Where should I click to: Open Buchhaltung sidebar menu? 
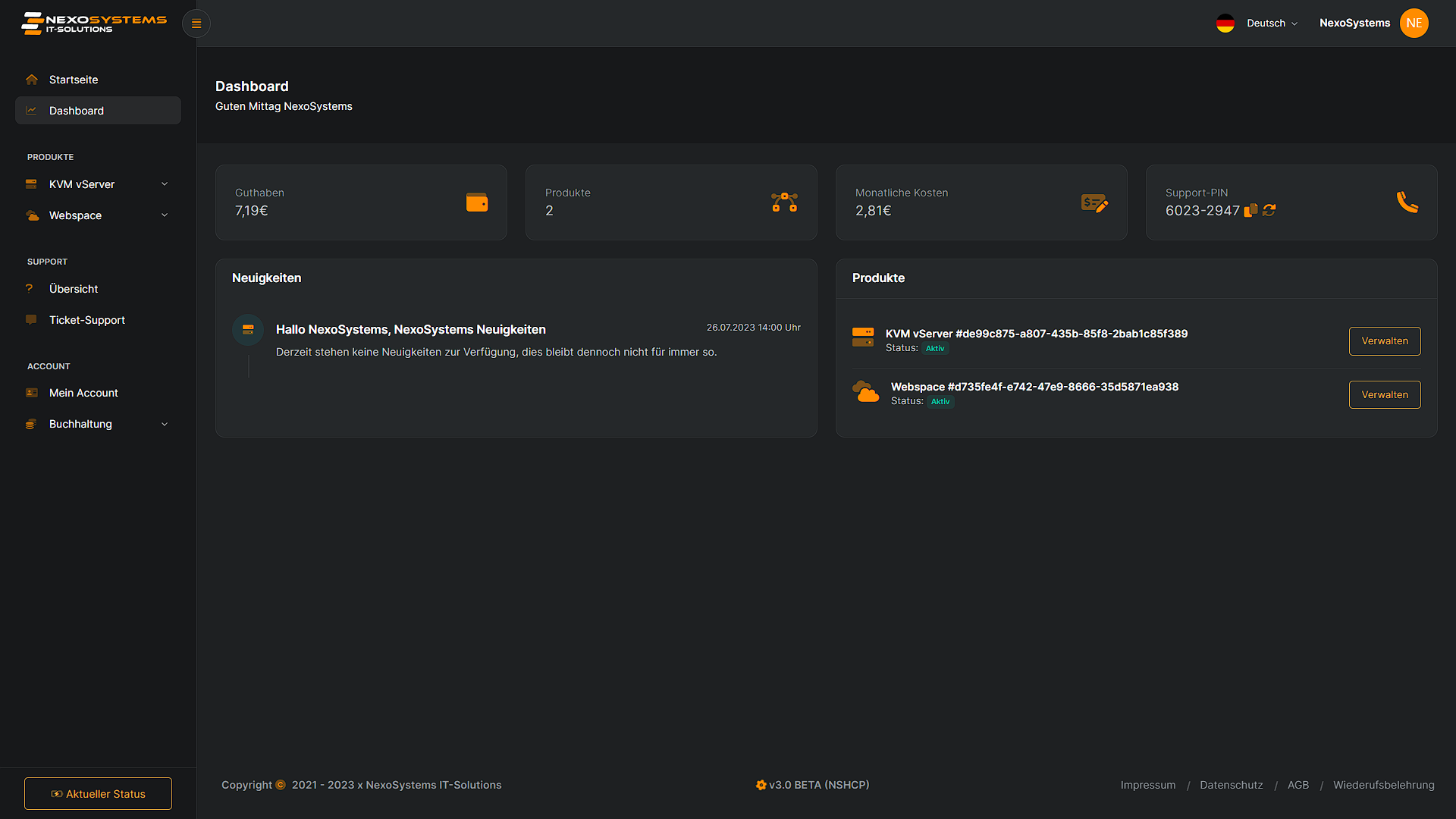[x=98, y=424]
